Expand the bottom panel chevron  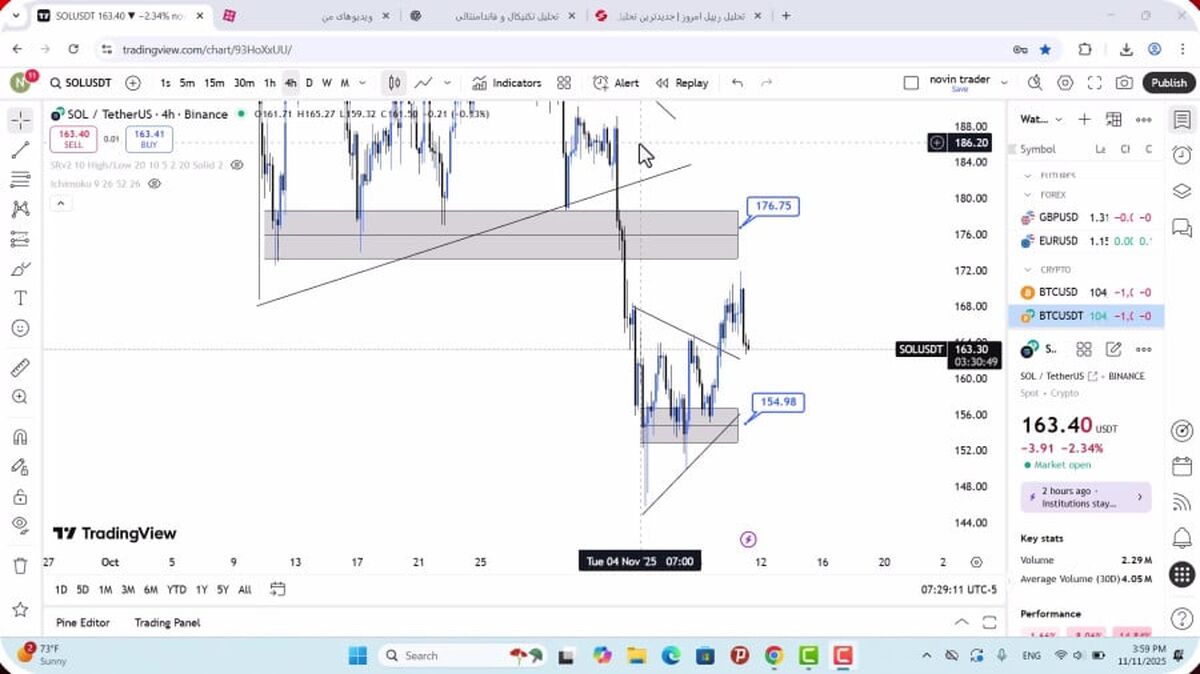(961, 622)
